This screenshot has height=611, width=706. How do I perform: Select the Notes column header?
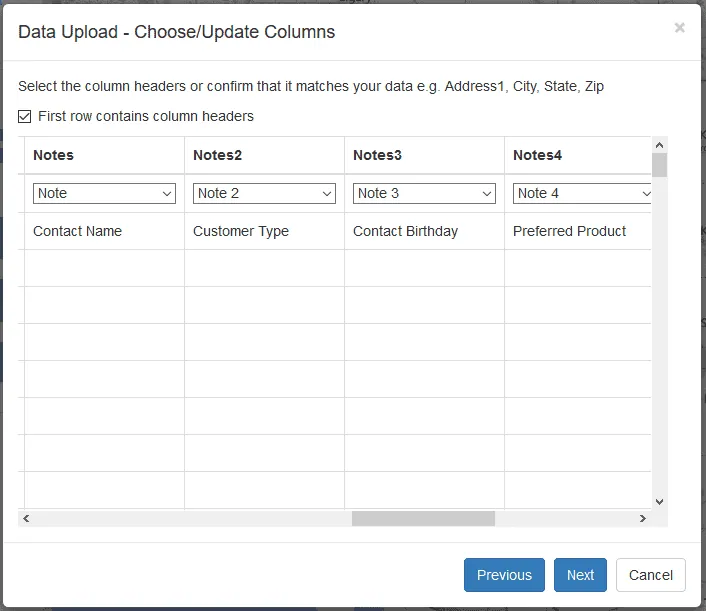[x=54, y=155]
